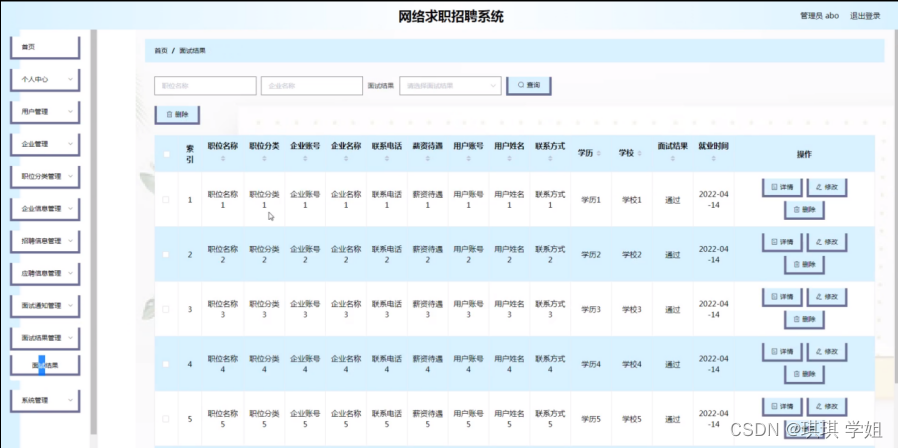Click 删除 for row 3
Viewport: 898px width, 448px height.
804,319
